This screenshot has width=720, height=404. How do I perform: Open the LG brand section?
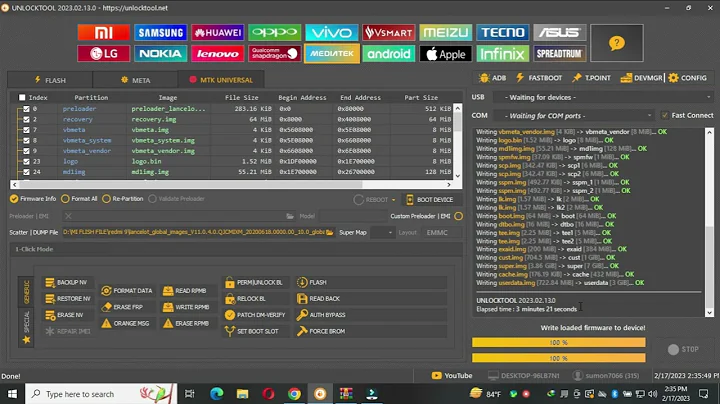click(x=104, y=54)
